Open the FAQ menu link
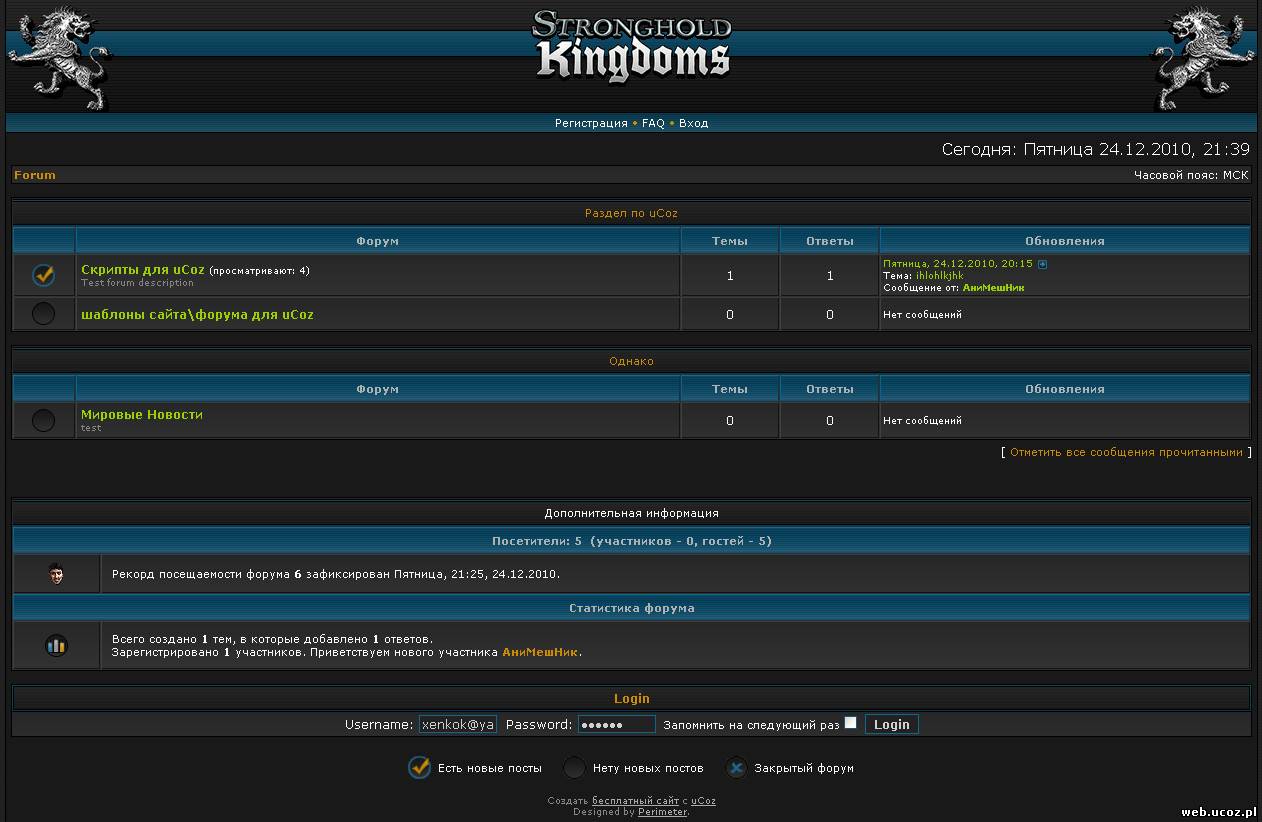 (653, 123)
